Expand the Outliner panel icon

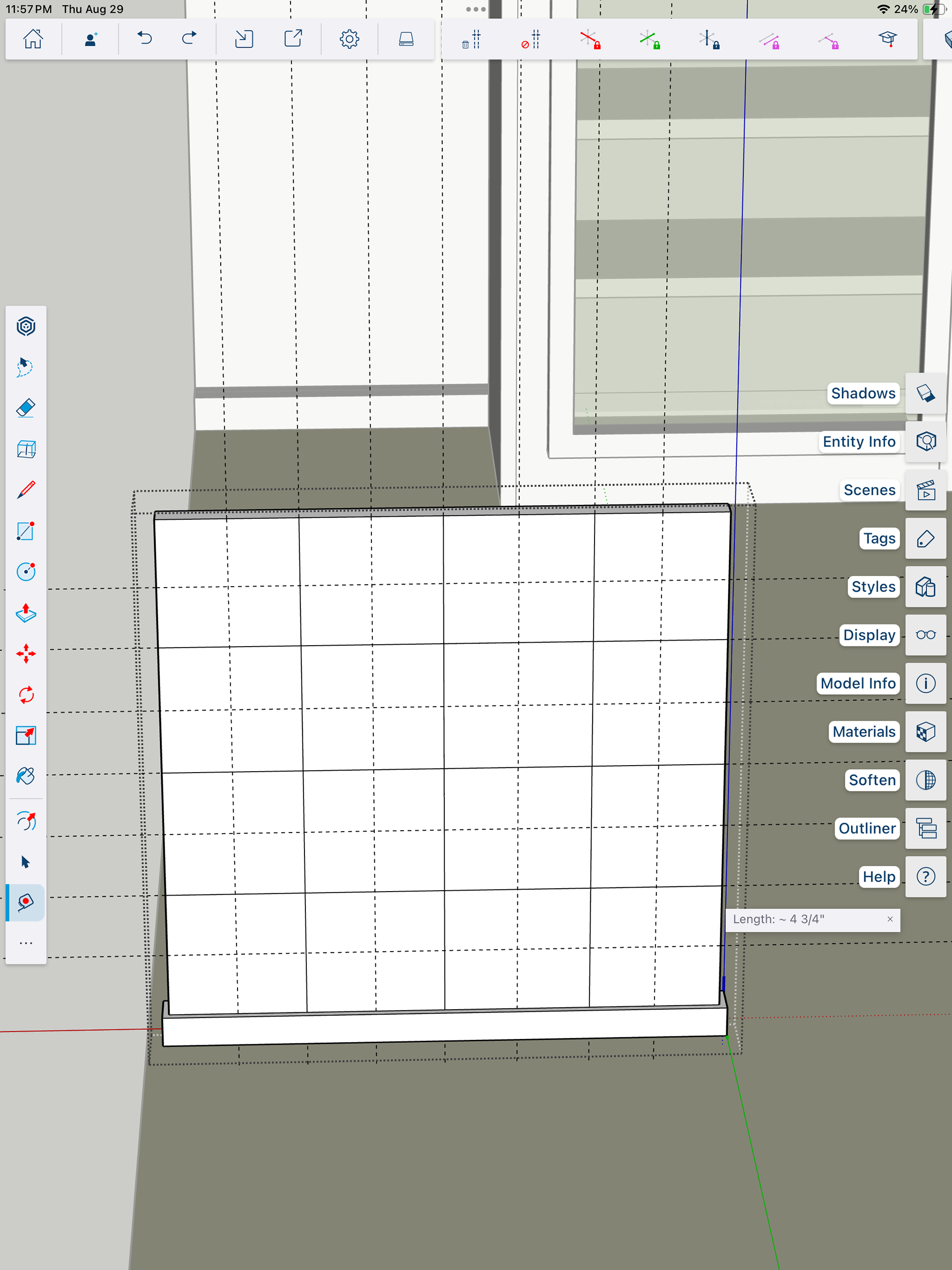pyautogui.click(x=926, y=829)
